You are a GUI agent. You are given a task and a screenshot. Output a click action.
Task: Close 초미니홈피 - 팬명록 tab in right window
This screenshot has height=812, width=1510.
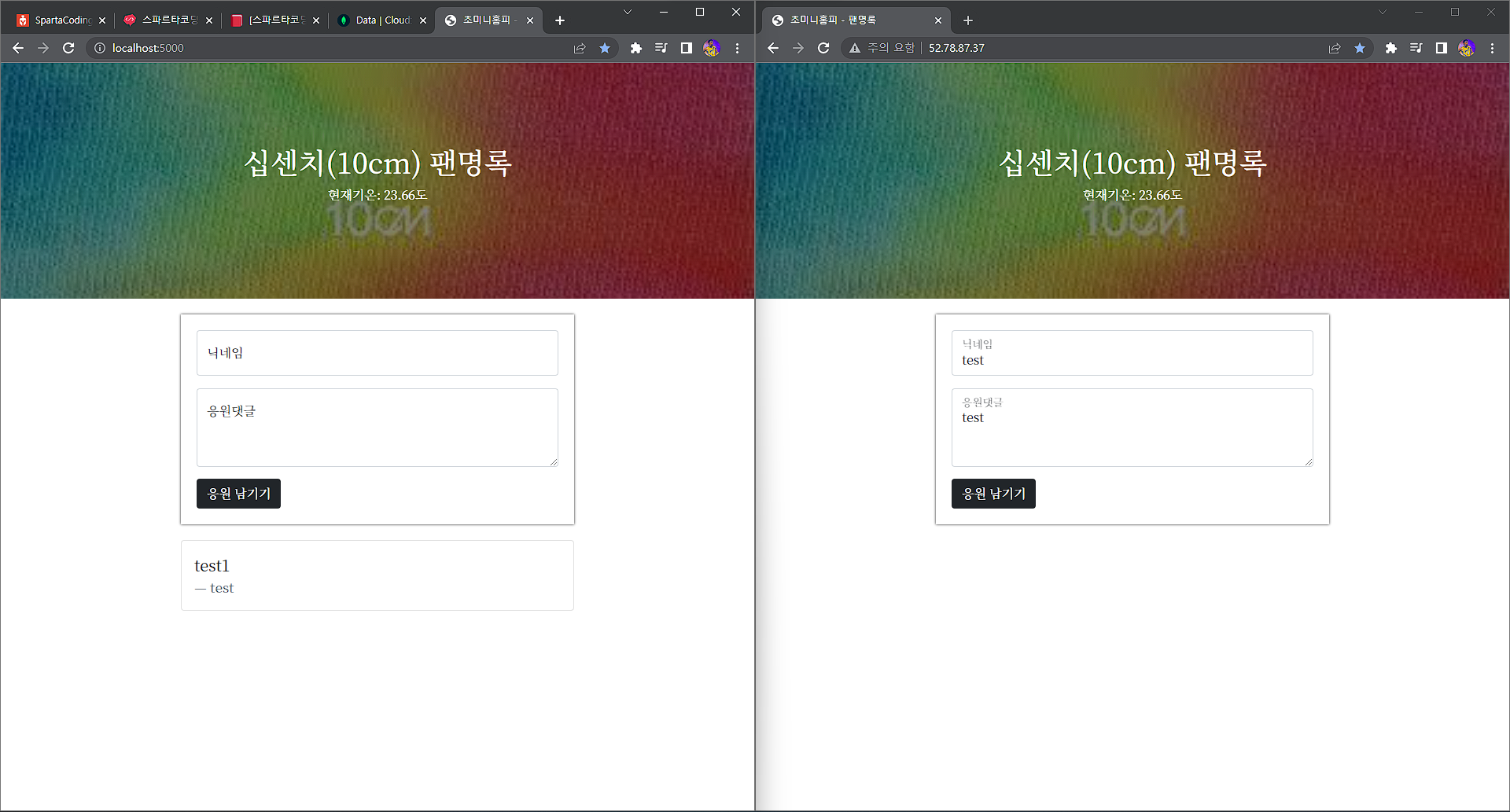tap(938, 20)
